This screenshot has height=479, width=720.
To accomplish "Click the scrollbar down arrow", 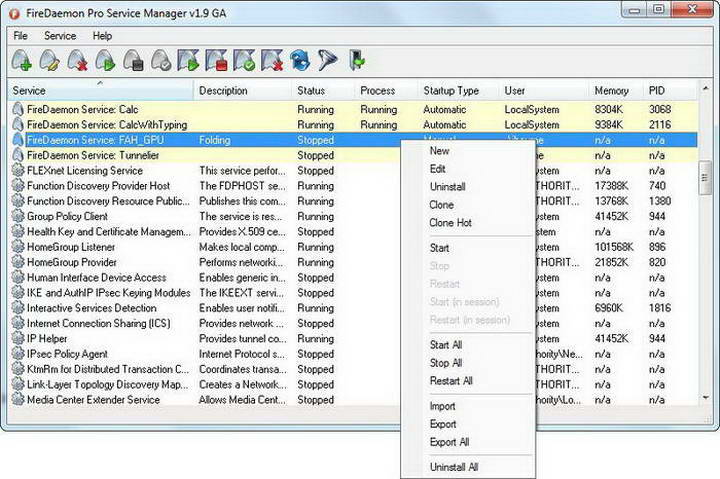I will point(705,398).
